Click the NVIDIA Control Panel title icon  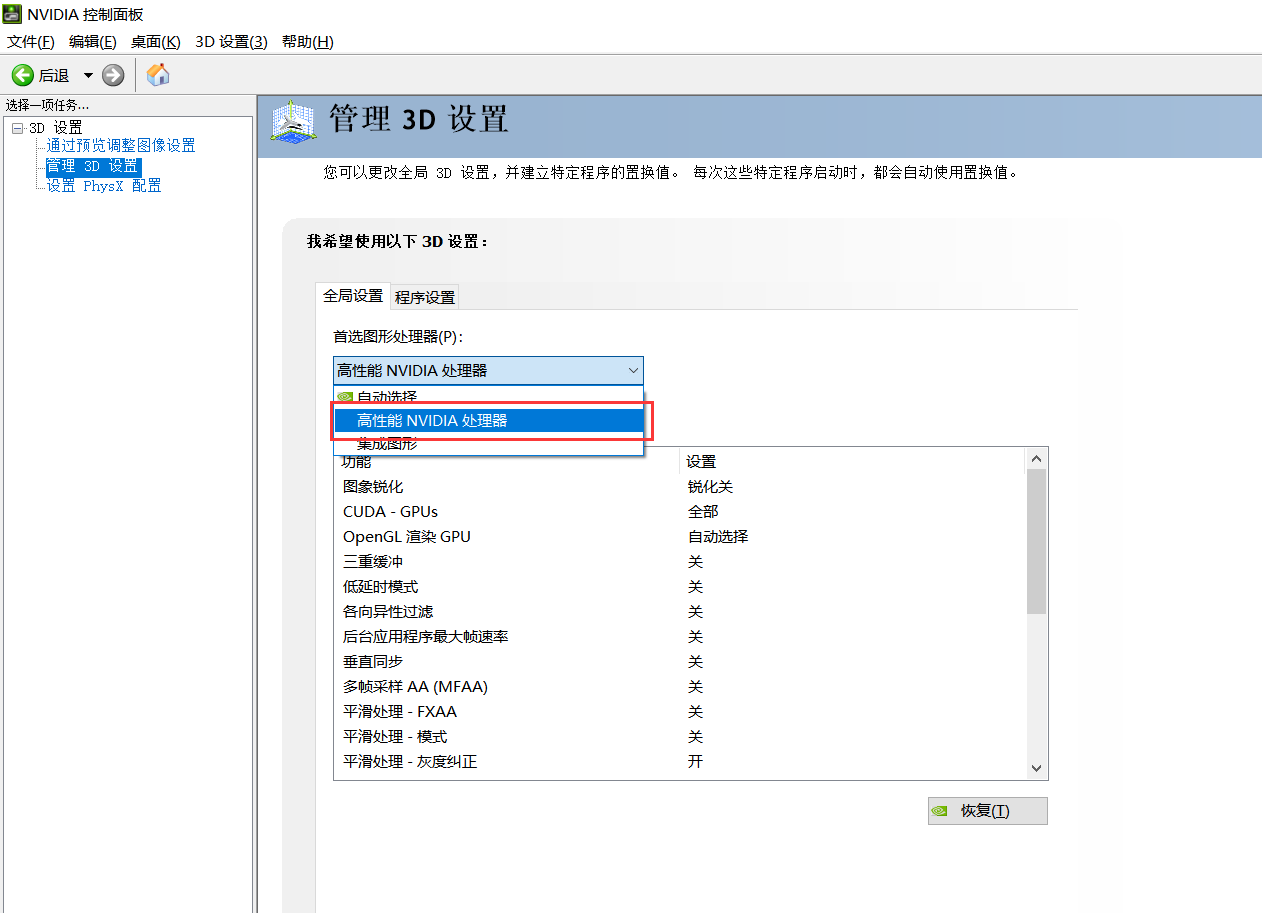(12, 14)
